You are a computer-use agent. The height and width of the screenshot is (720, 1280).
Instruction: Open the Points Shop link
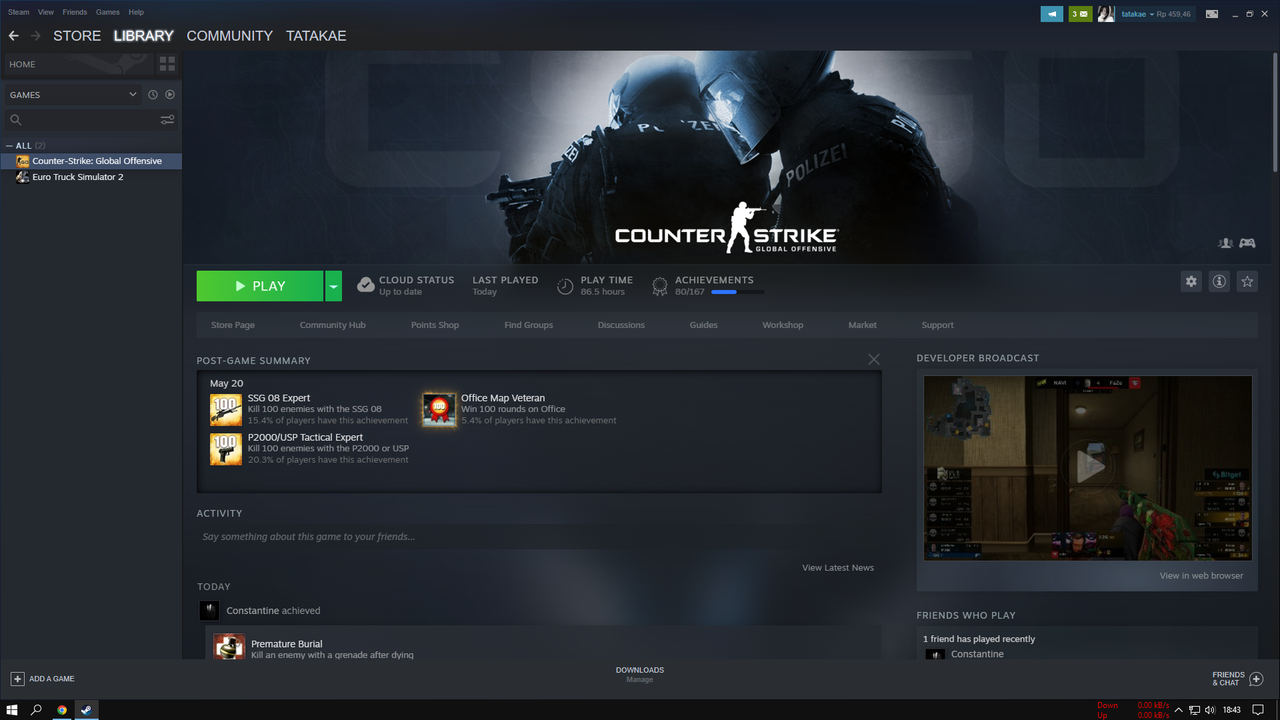tap(435, 325)
